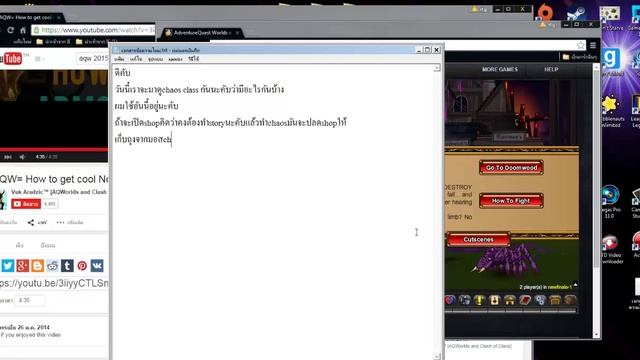Share via the VK icon
This screenshot has width=640, height=360.
97,266
